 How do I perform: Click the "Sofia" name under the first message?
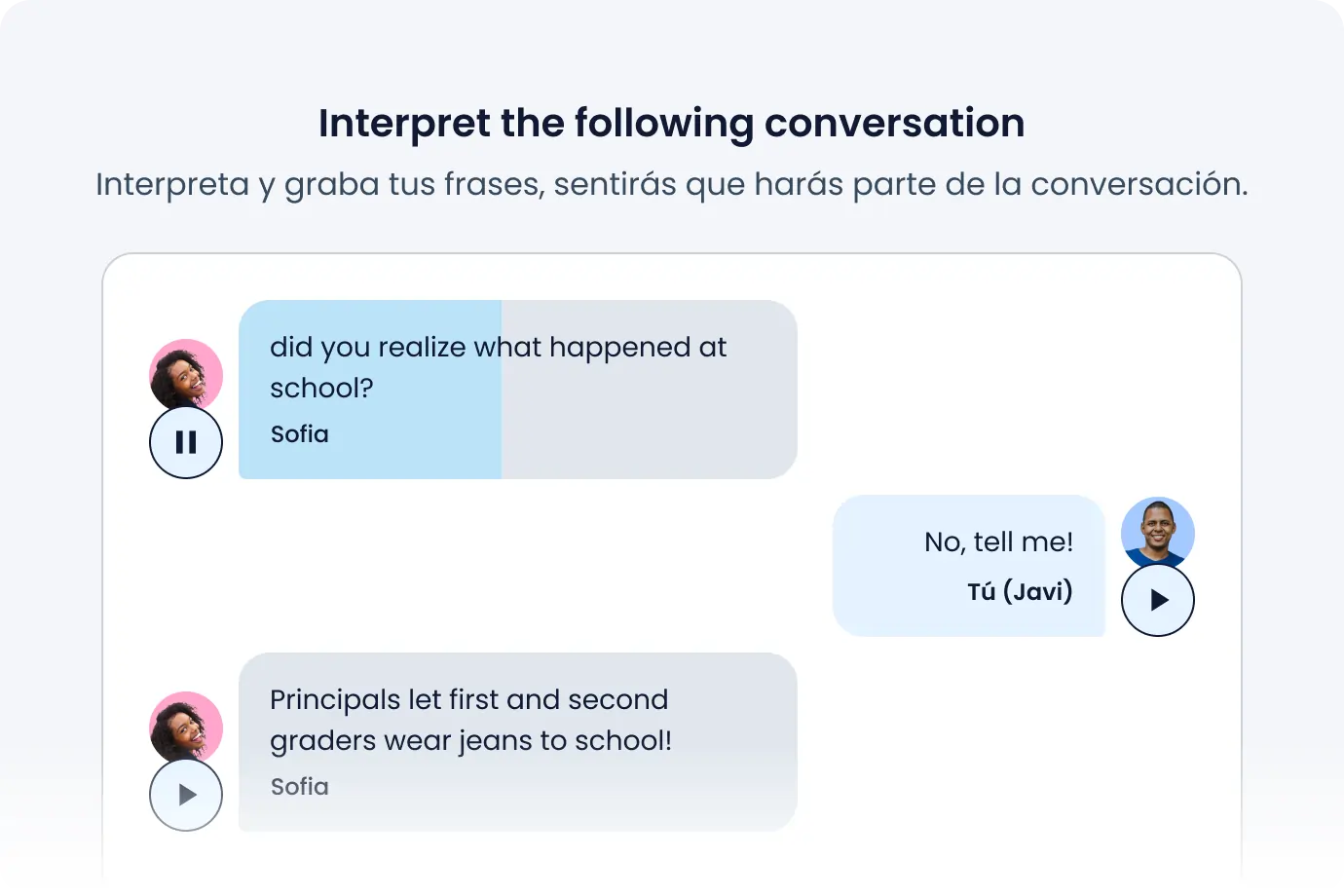click(300, 434)
